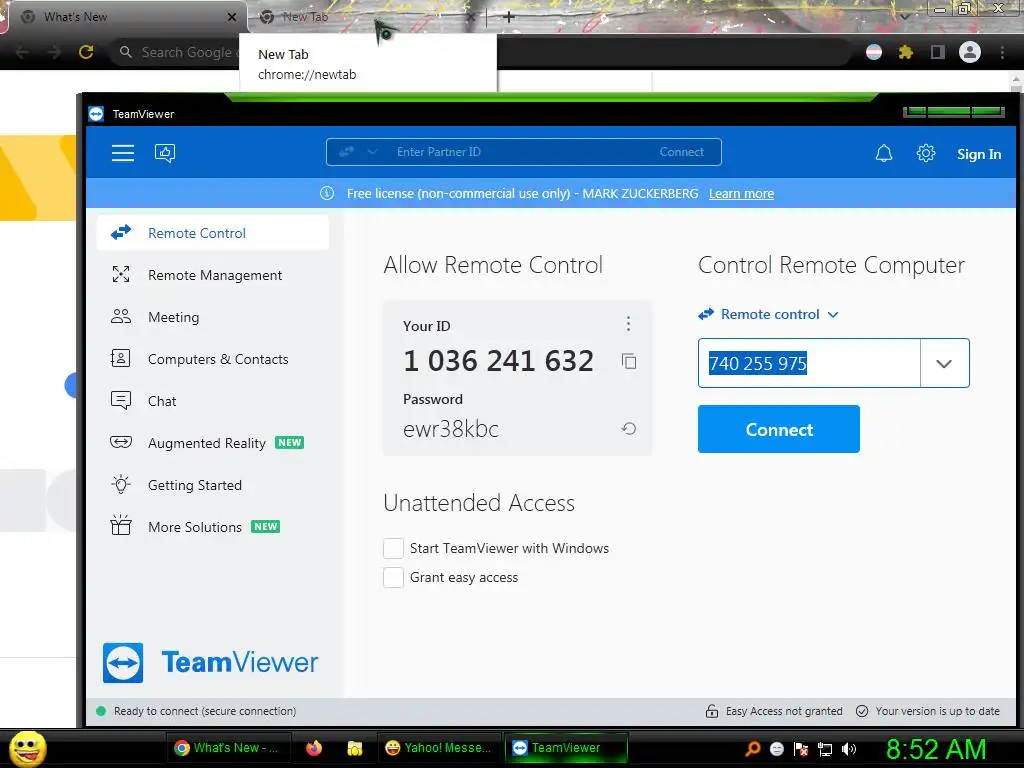The image size is (1024, 768).
Task: Click the TeamViewer logo icon at bottom left
Action: (123, 663)
